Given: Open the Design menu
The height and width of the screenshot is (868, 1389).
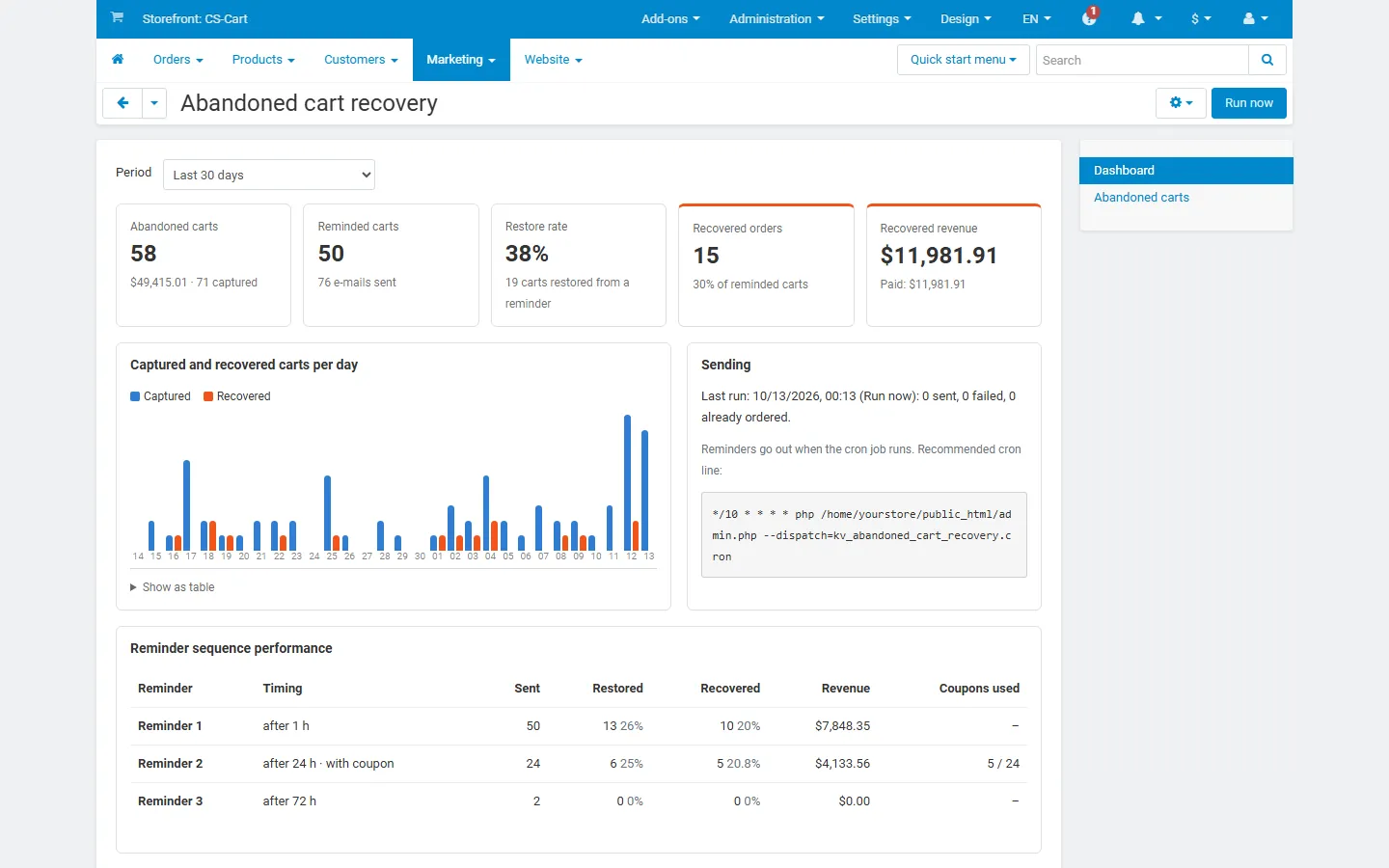Looking at the screenshot, I should (966, 18).
